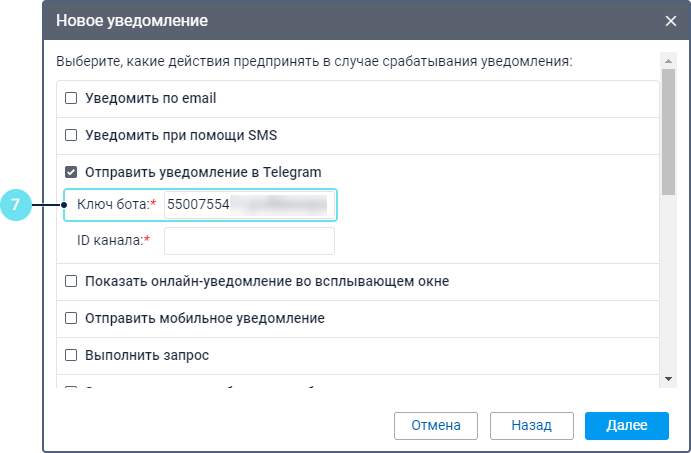Tick the partially hidden bottom checkbox

click(71, 389)
